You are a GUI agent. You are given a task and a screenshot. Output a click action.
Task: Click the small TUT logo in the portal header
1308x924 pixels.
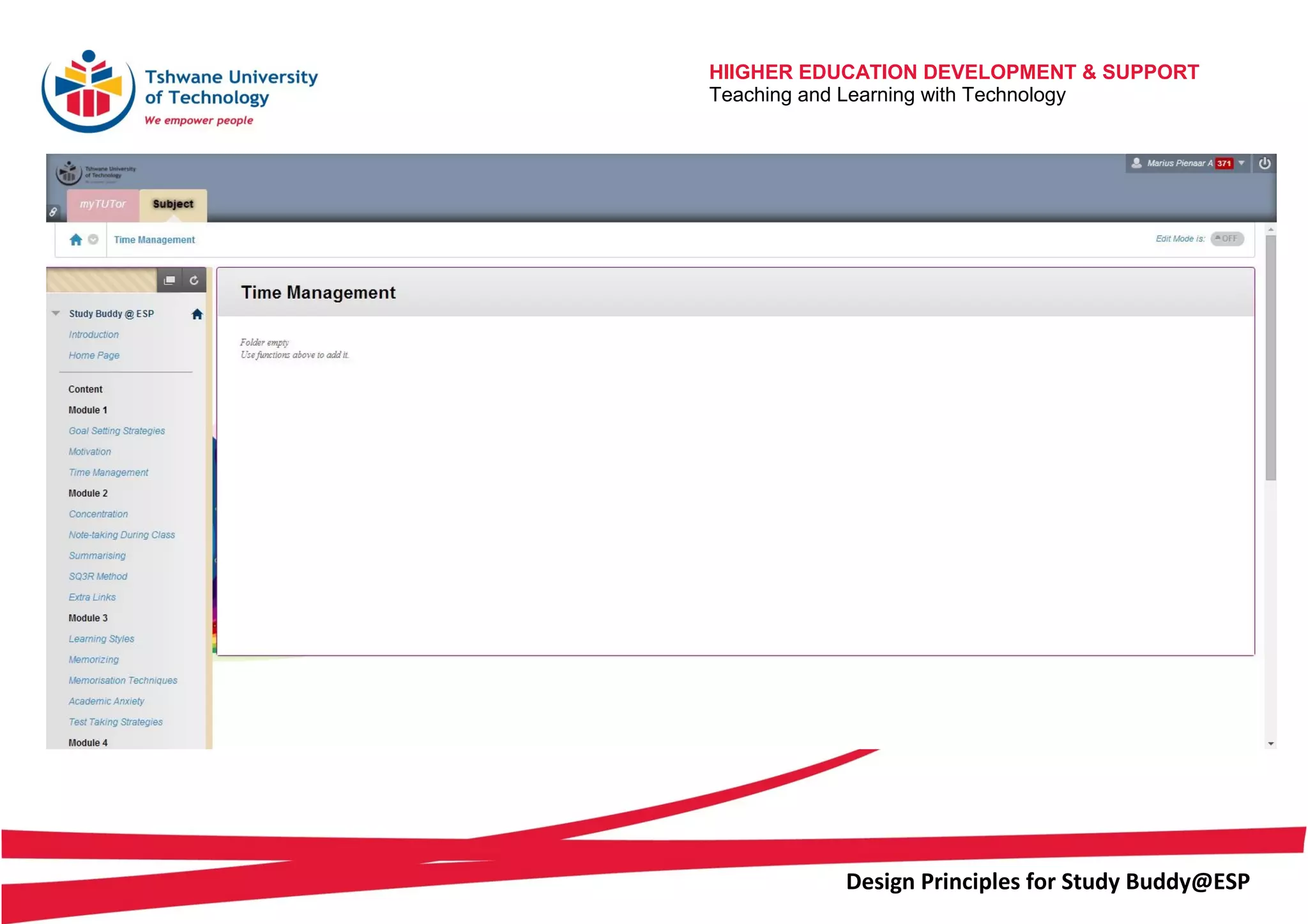pos(96,172)
